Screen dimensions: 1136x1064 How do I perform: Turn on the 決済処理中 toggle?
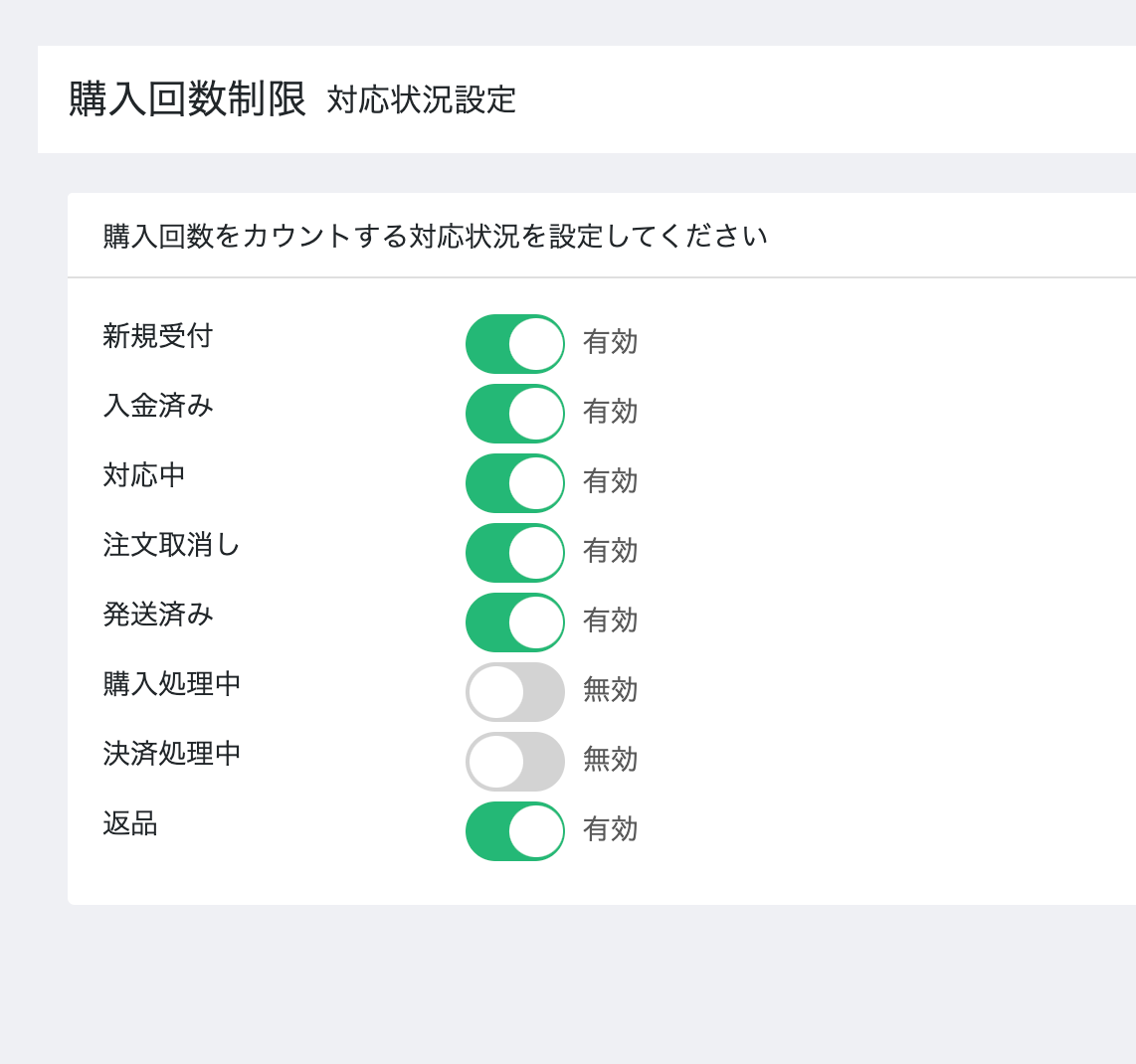(515, 762)
